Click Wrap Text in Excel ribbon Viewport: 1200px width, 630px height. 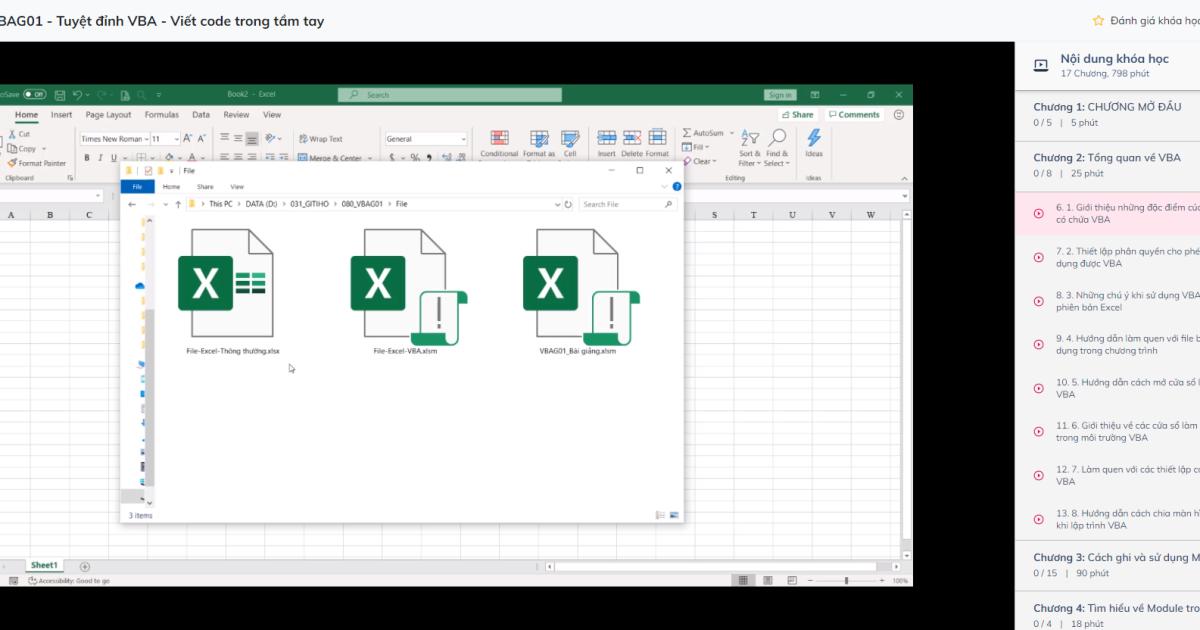coord(319,139)
